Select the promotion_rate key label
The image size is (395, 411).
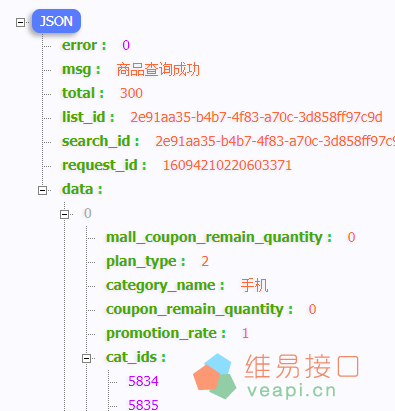[166, 333]
